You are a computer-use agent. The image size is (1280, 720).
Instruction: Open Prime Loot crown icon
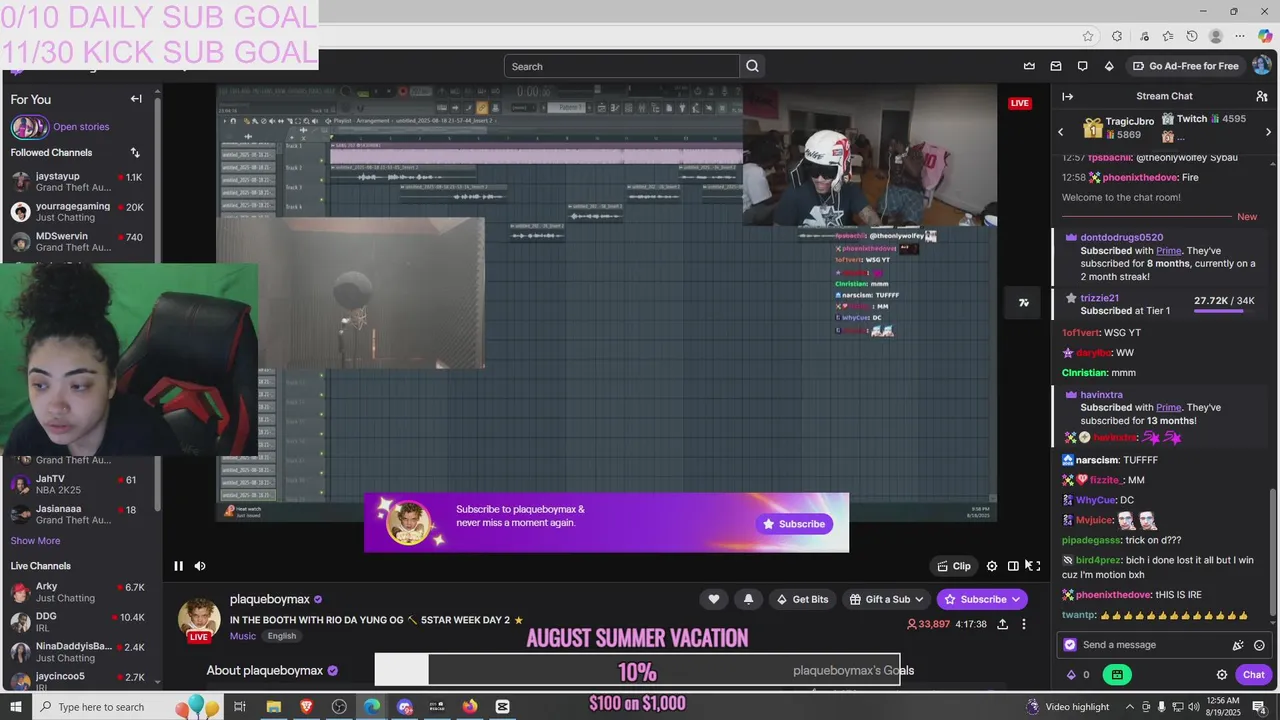tap(1029, 66)
